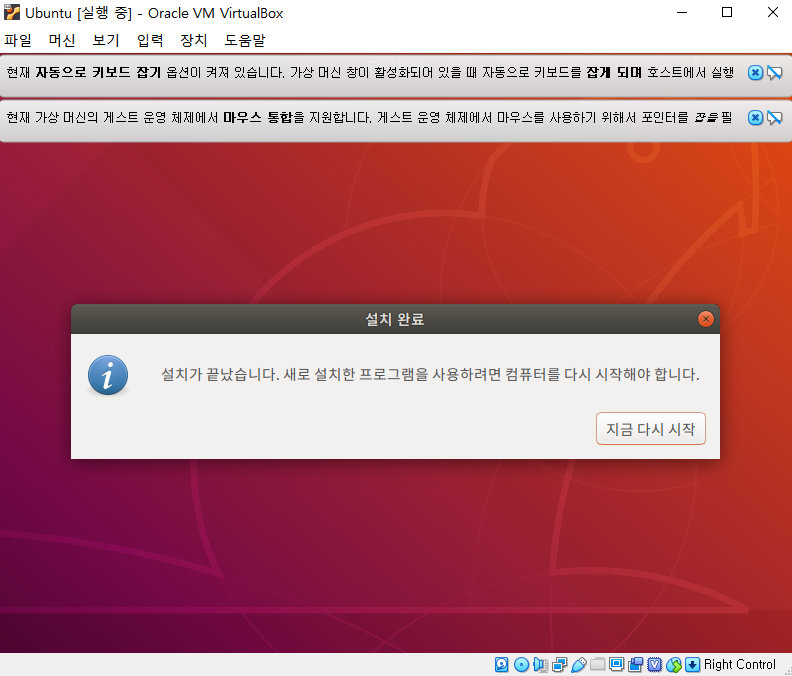Open the 머신 menu
Image resolution: width=792 pixels, height=676 pixels.
click(62, 40)
